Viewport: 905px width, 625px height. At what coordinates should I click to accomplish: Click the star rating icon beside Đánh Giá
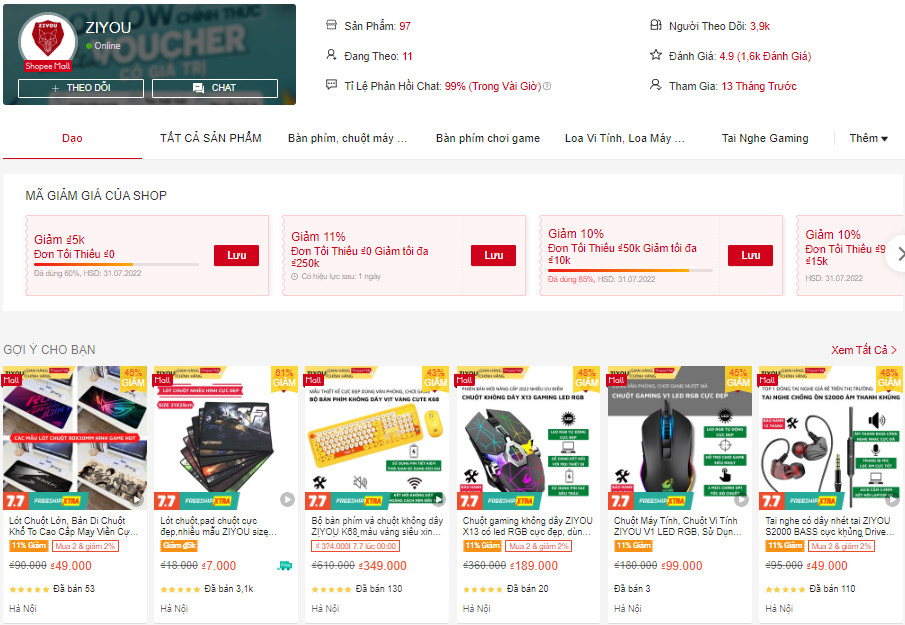pyautogui.click(x=656, y=55)
